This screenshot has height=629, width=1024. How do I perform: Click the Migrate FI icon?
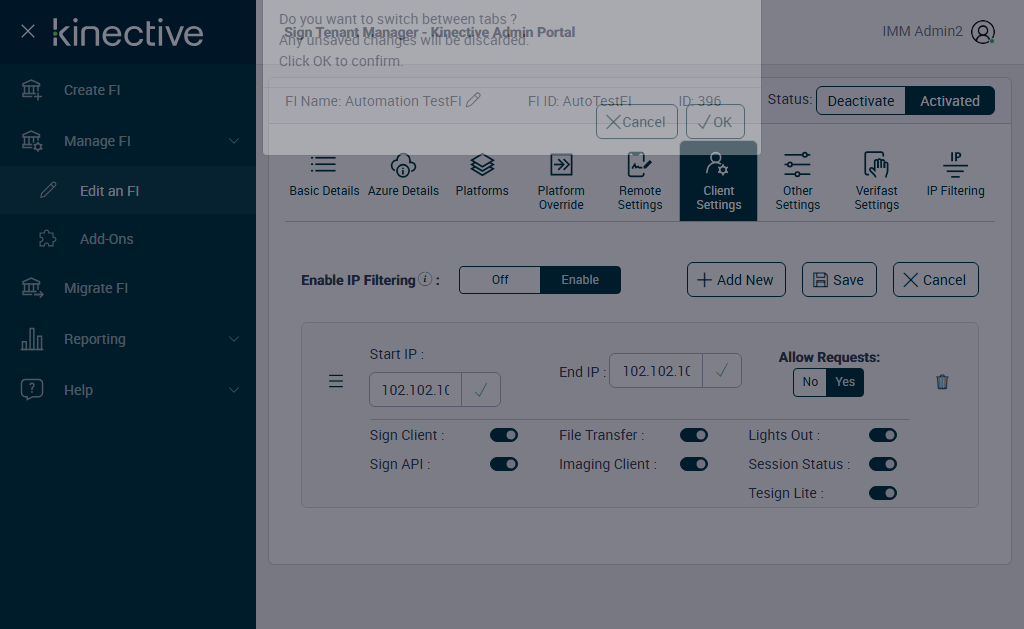click(x=32, y=287)
